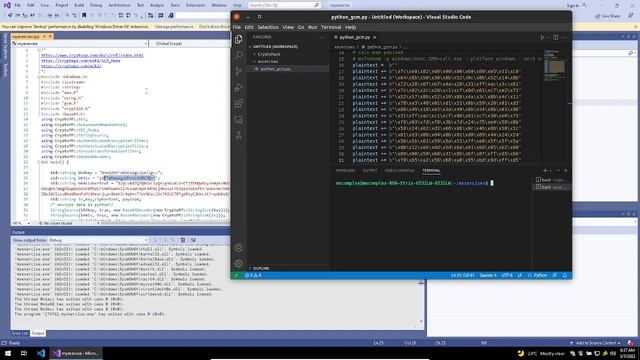Click Ln 31, Col 81 in status bar

tap(462, 276)
